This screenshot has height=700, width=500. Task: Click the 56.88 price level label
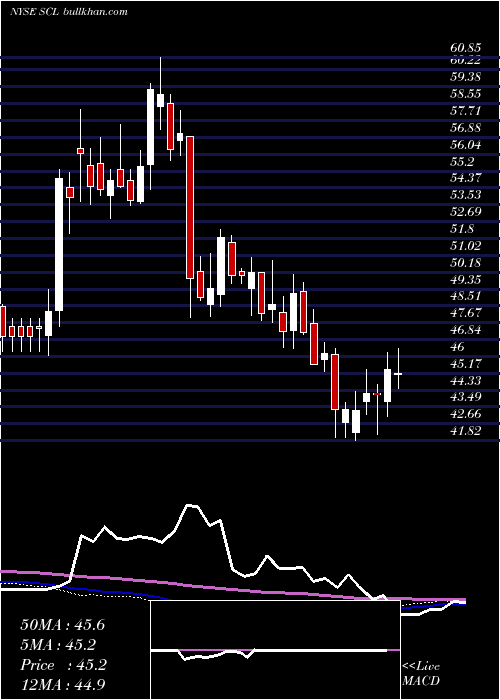tap(465, 128)
